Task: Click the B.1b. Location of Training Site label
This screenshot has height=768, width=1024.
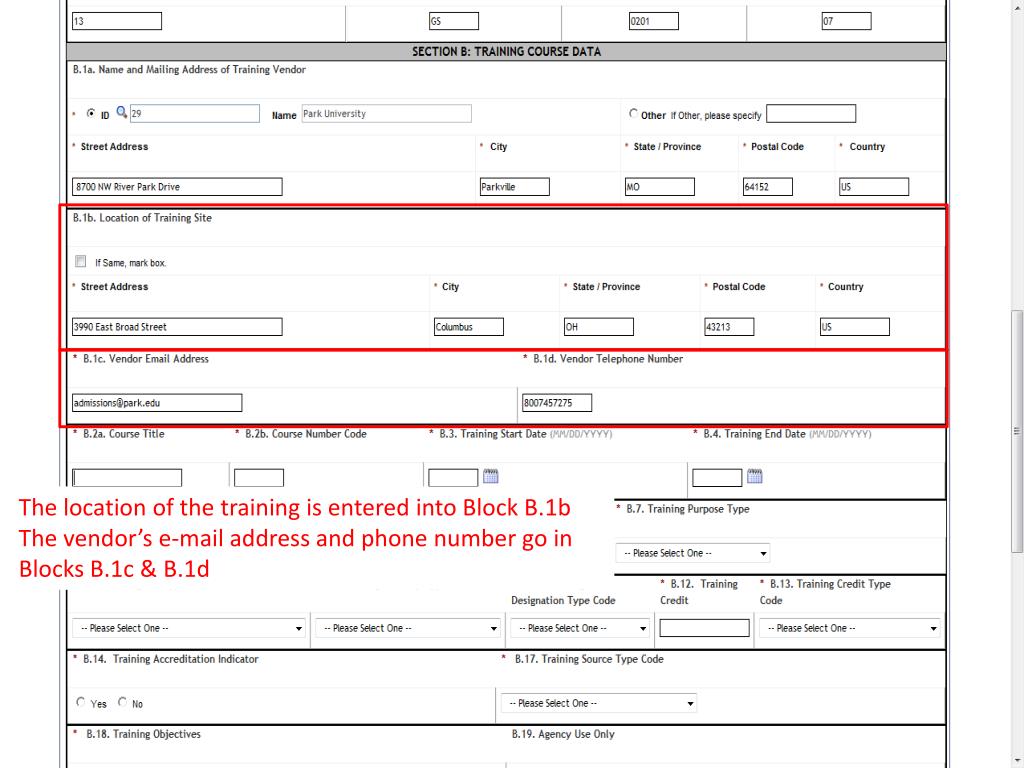Action: [142, 218]
